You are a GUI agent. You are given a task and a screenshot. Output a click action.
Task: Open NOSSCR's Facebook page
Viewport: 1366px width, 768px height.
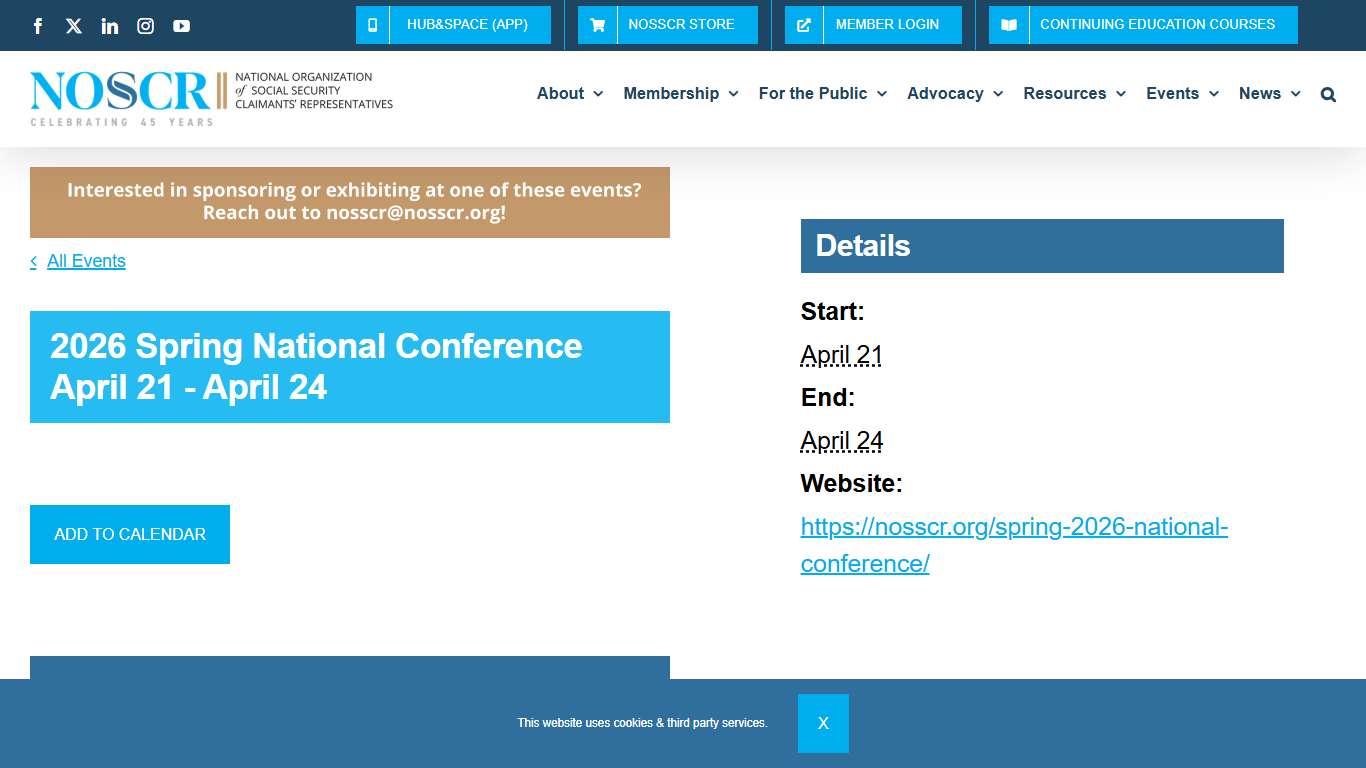pyautogui.click(x=38, y=25)
